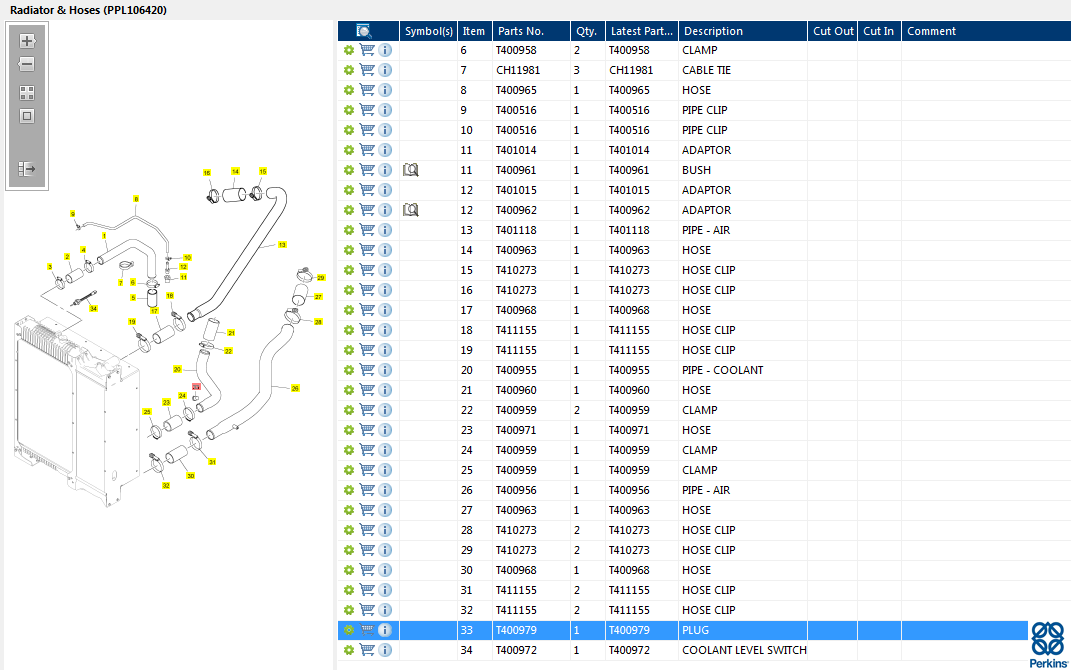The image size is (1071, 670).
Task: Show info for item 23 HOSE T400971
Action: click(x=385, y=430)
